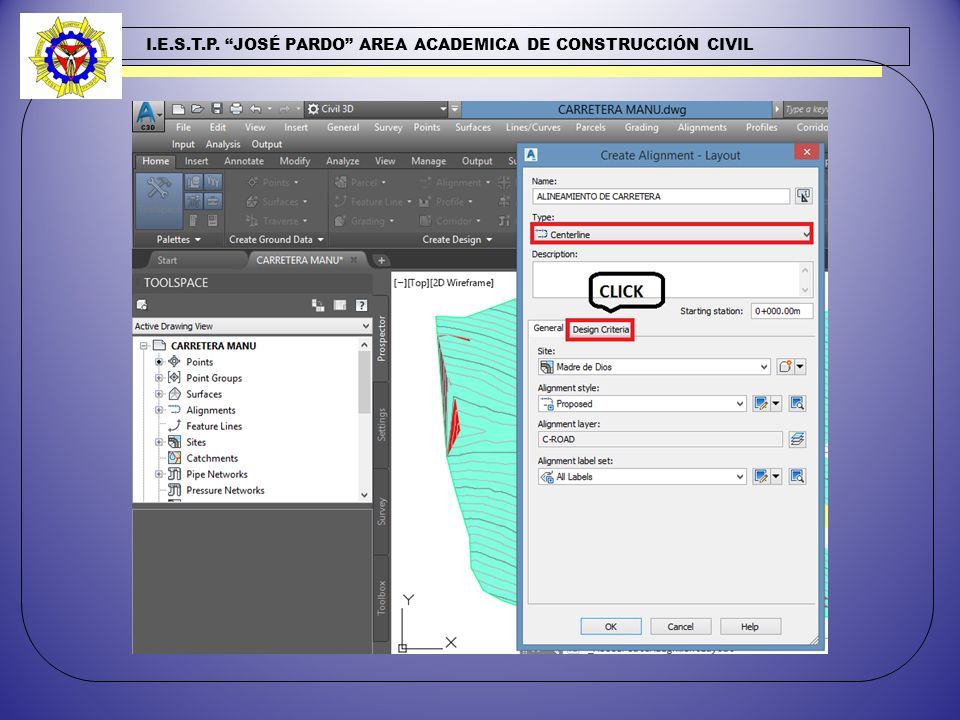960x720 pixels.
Task: Click the Open file icon in quick access toolbar
Action: click(197, 109)
